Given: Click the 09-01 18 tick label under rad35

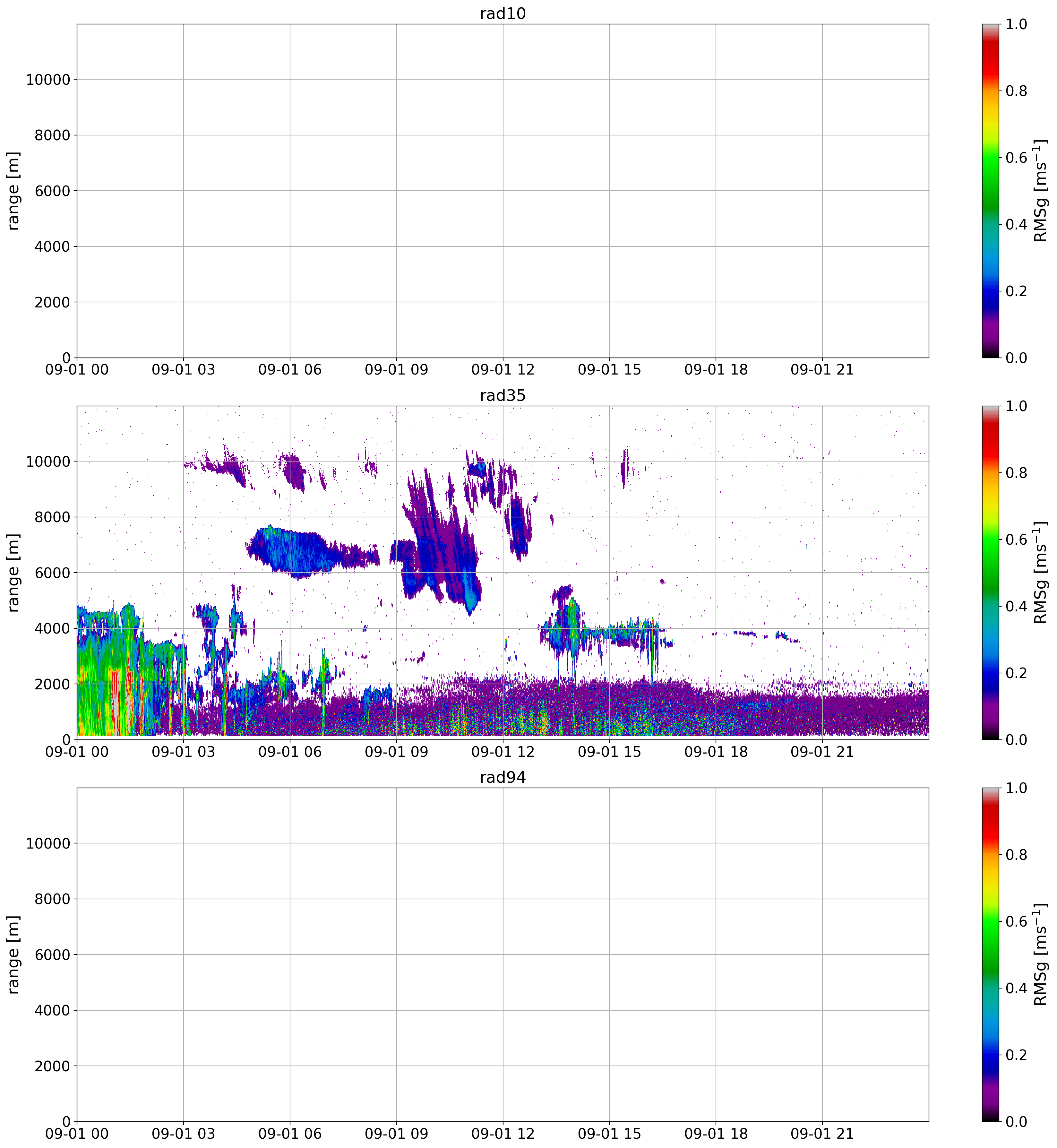Looking at the screenshot, I should [x=716, y=752].
